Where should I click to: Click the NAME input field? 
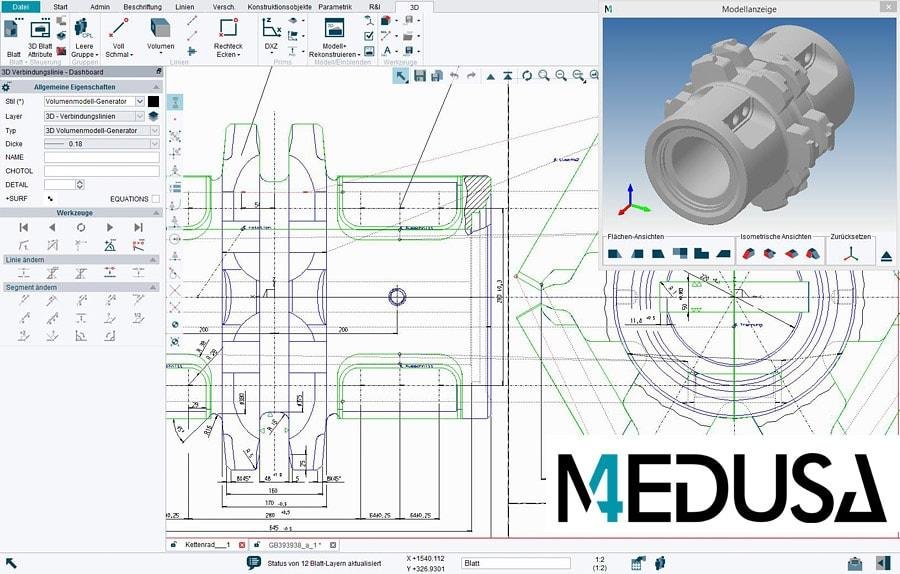102,157
